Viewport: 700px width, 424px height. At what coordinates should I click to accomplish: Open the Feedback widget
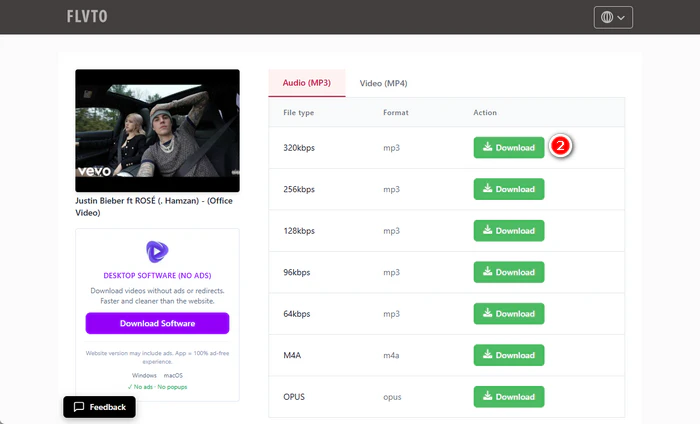click(100, 407)
